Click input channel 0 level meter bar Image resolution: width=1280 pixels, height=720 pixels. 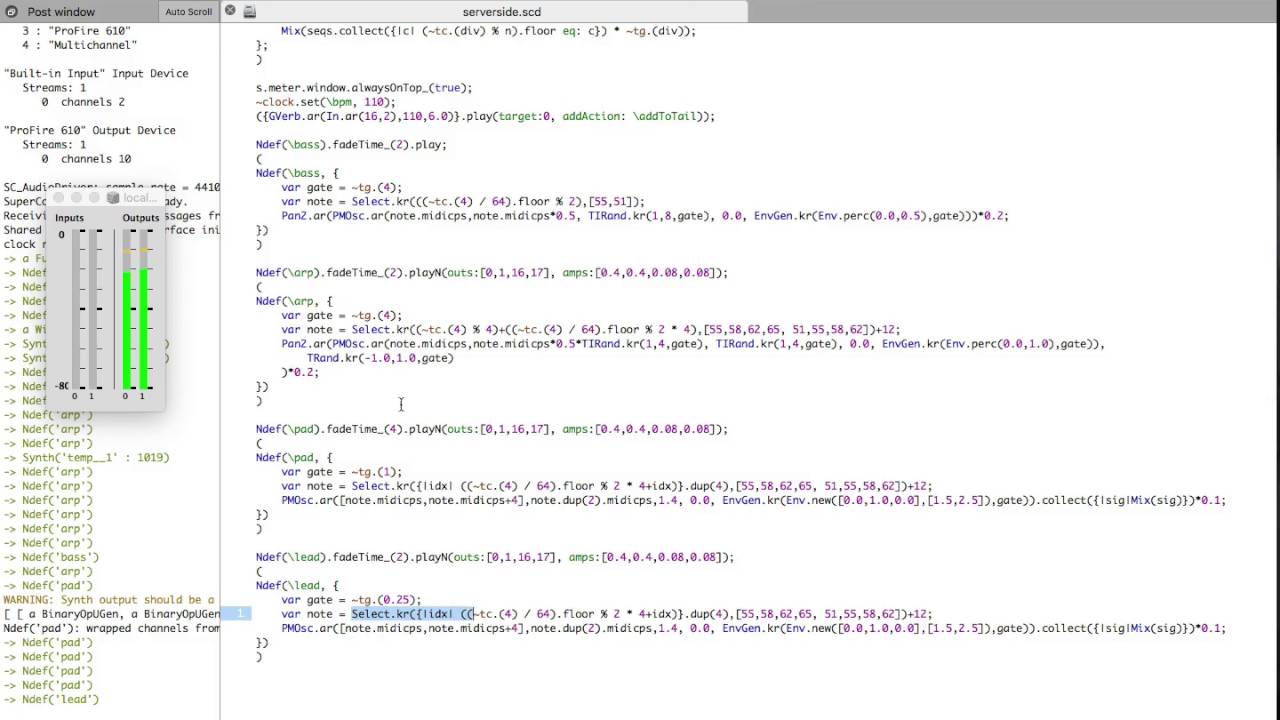pos(75,309)
